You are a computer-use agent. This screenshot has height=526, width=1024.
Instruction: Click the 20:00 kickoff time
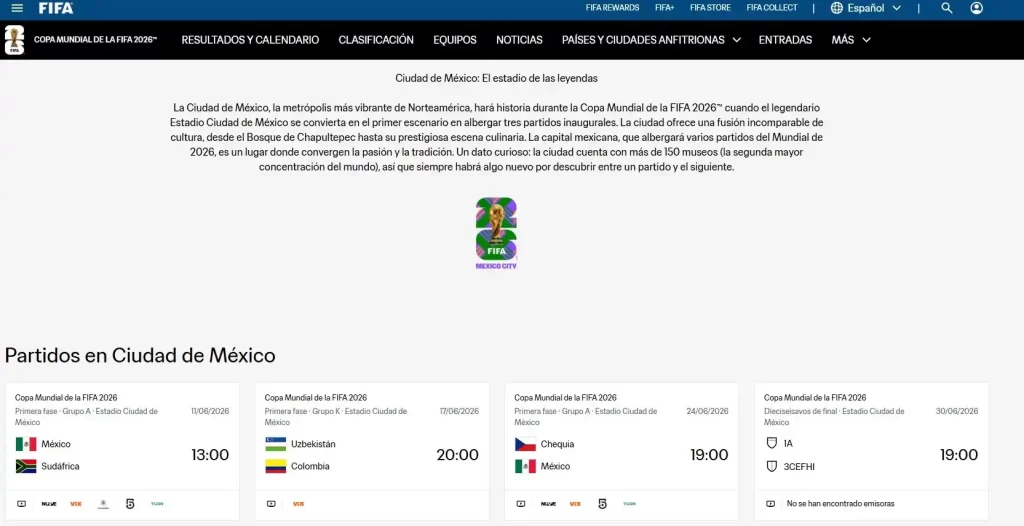click(457, 455)
